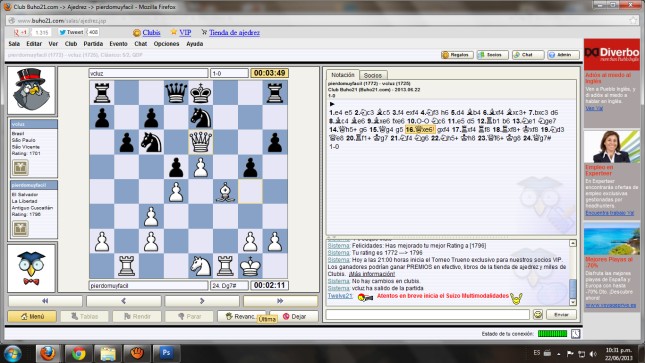The image size is (645, 363).
Task: Switch to the Socios tab
Action: point(373,75)
